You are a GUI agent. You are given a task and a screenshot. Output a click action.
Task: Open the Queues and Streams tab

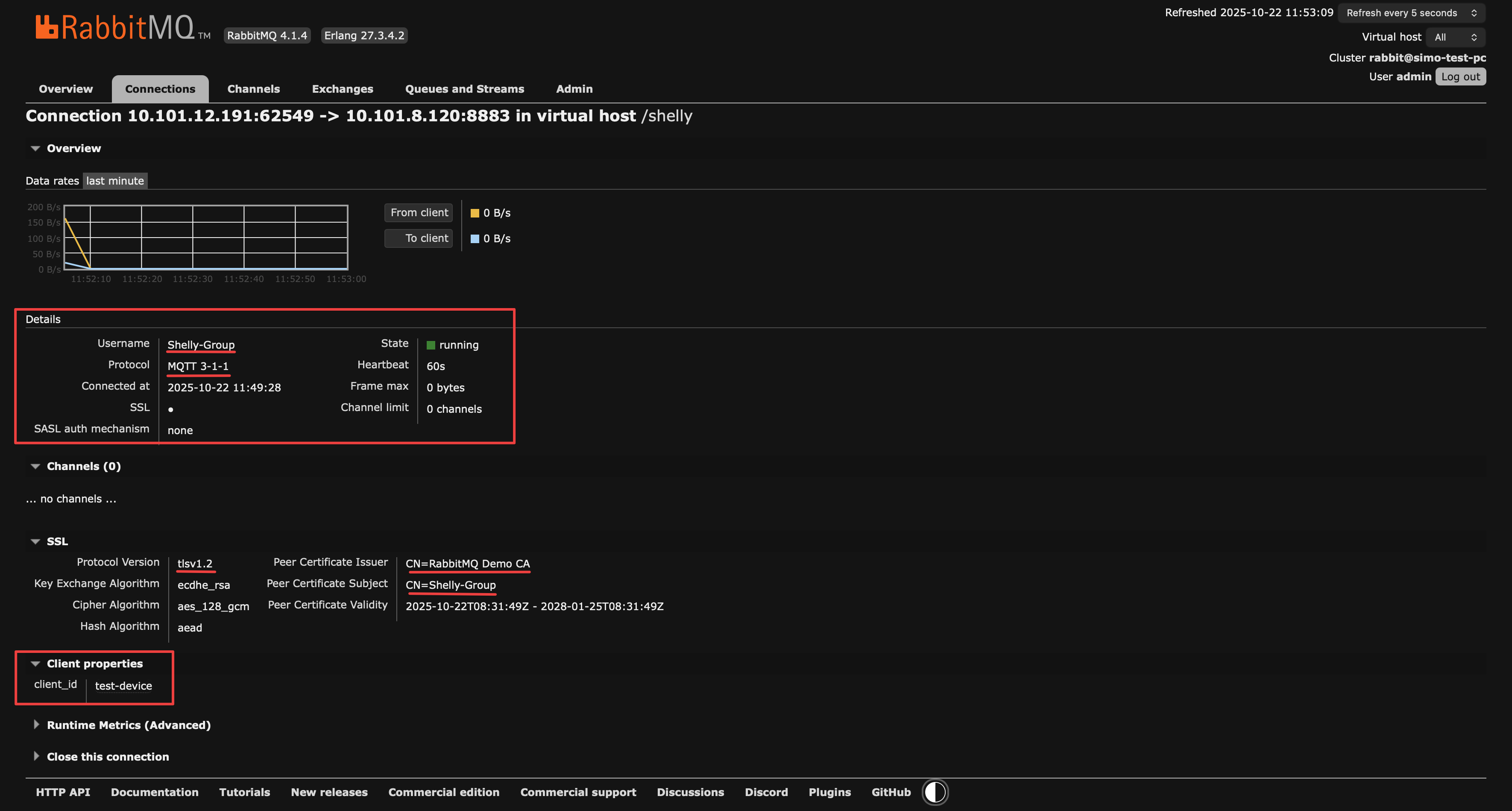coord(464,89)
